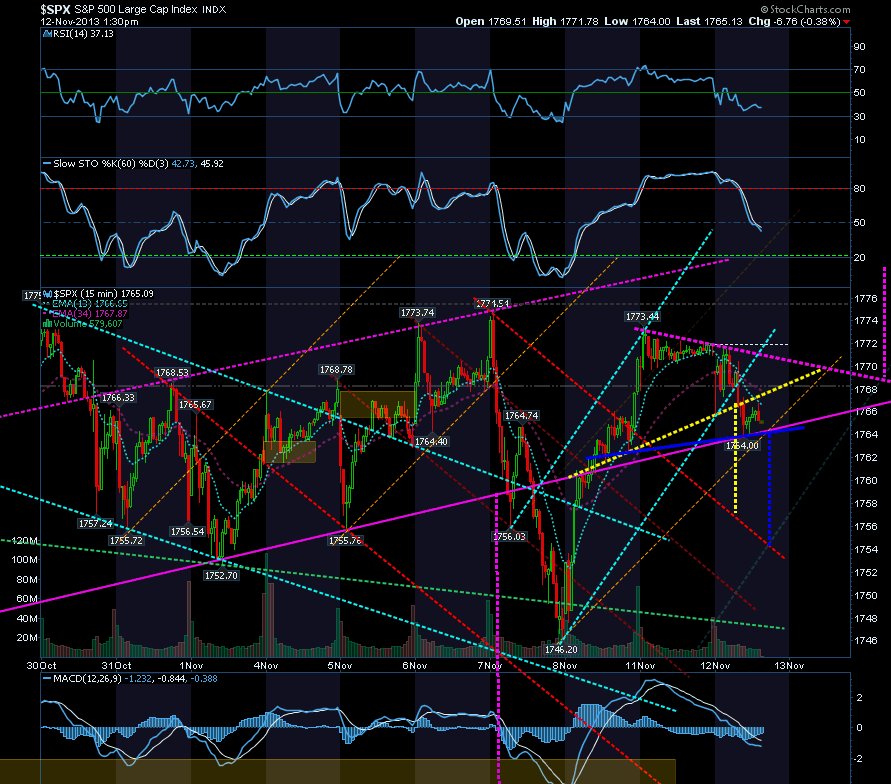Click the 31Oct date axis label

click(116, 665)
